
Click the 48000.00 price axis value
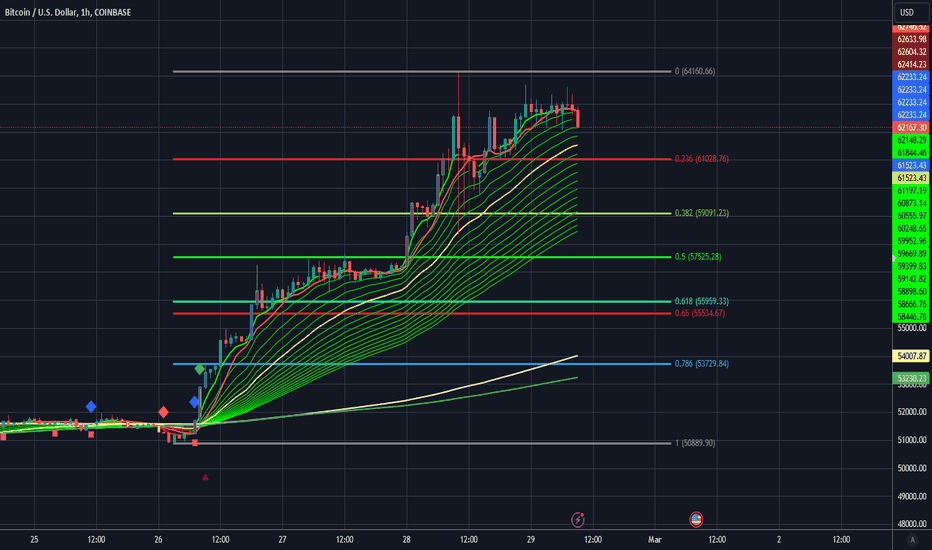coord(912,524)
